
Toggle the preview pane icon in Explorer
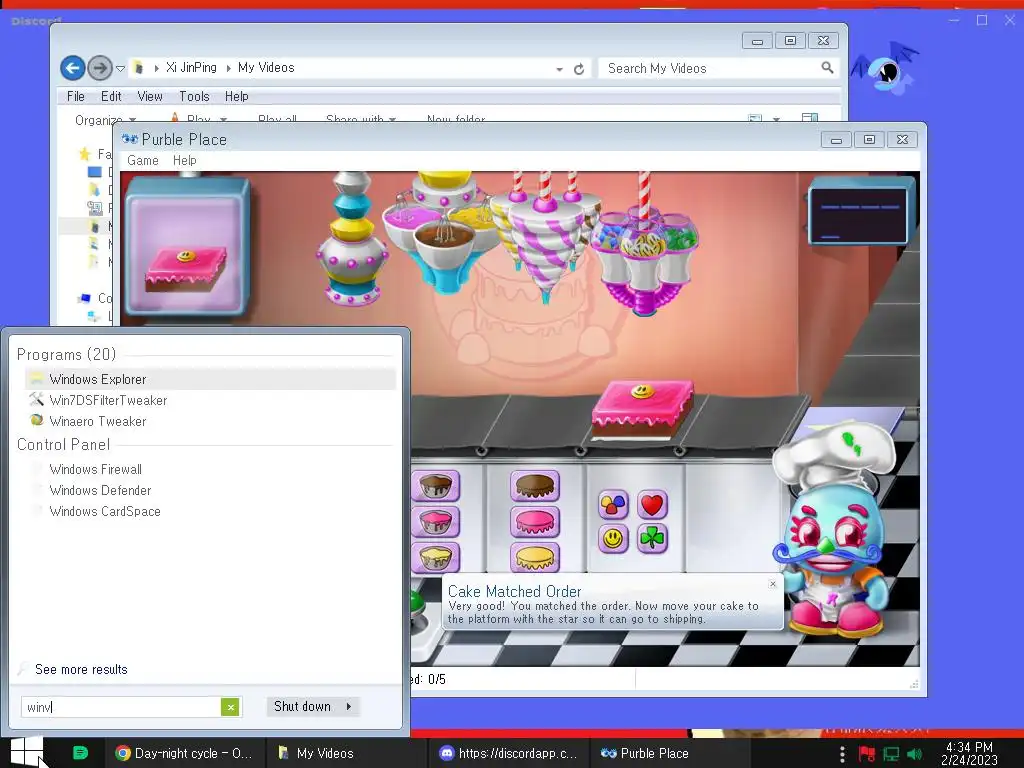[x=810, y=118]
